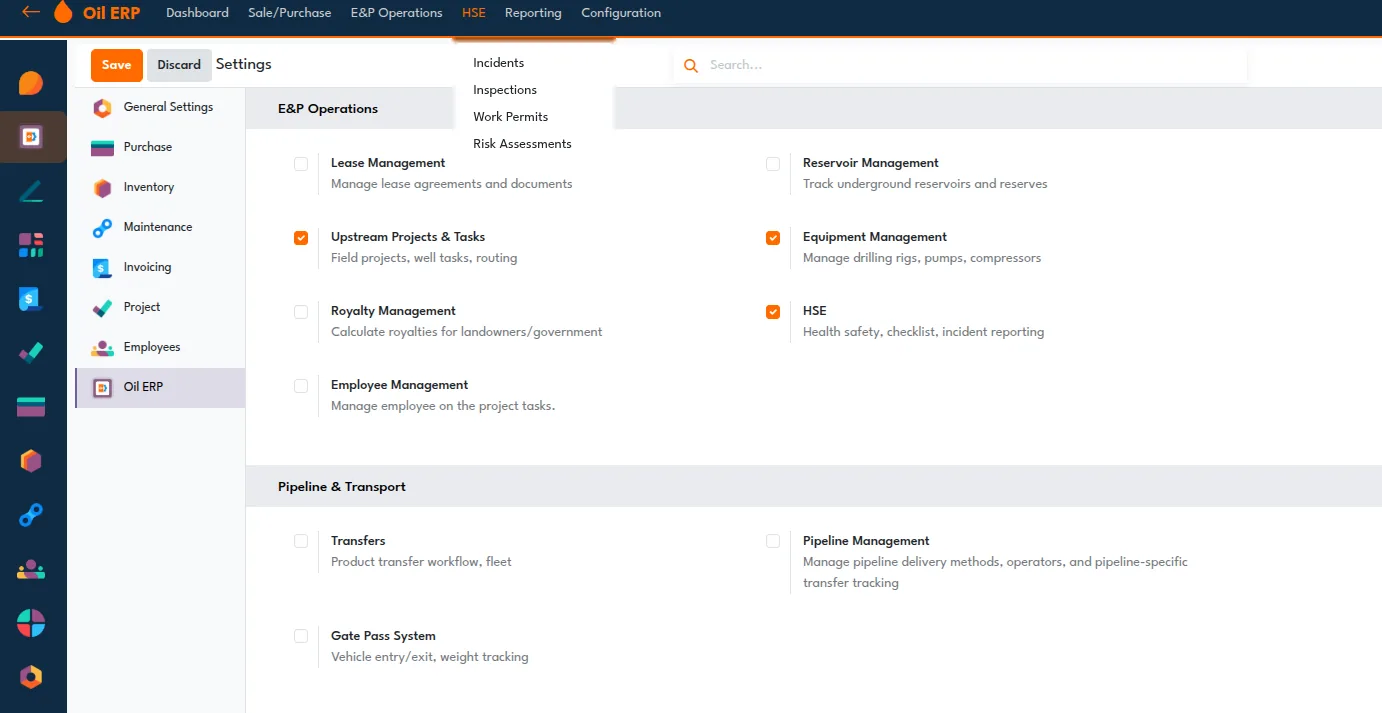
Task: Expand the Reporting top menu
Action: (x=533, y=13)
